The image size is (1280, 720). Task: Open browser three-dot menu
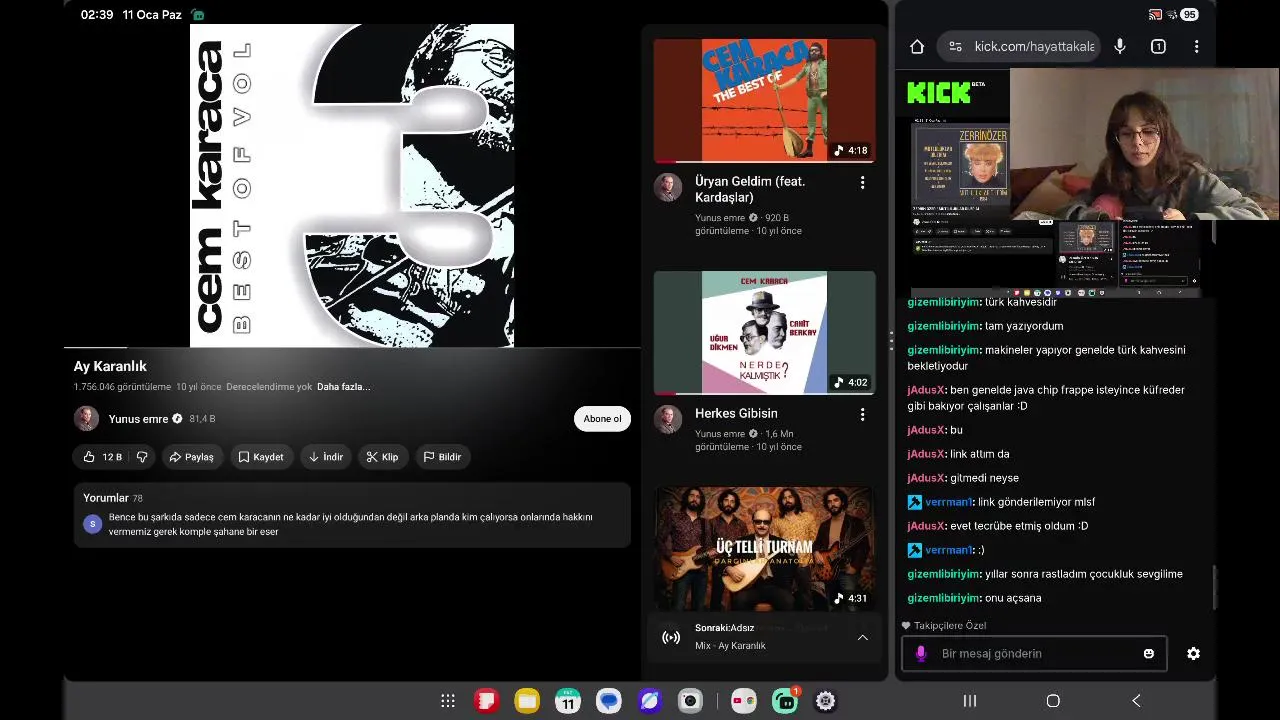click(x=1196, y=46)
